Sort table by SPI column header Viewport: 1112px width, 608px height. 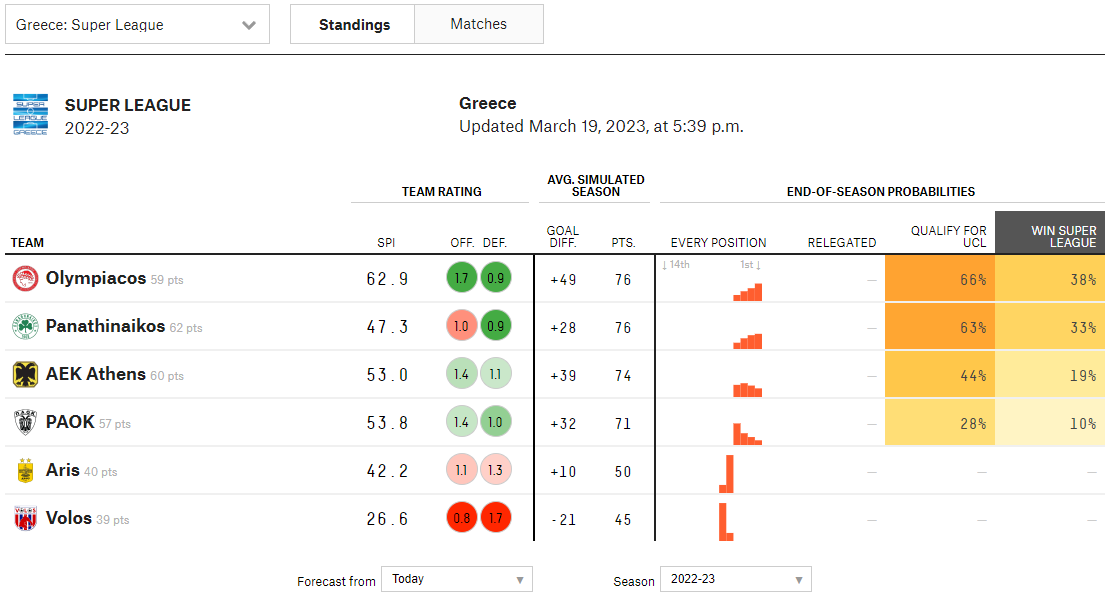click(x=386, y=243)
